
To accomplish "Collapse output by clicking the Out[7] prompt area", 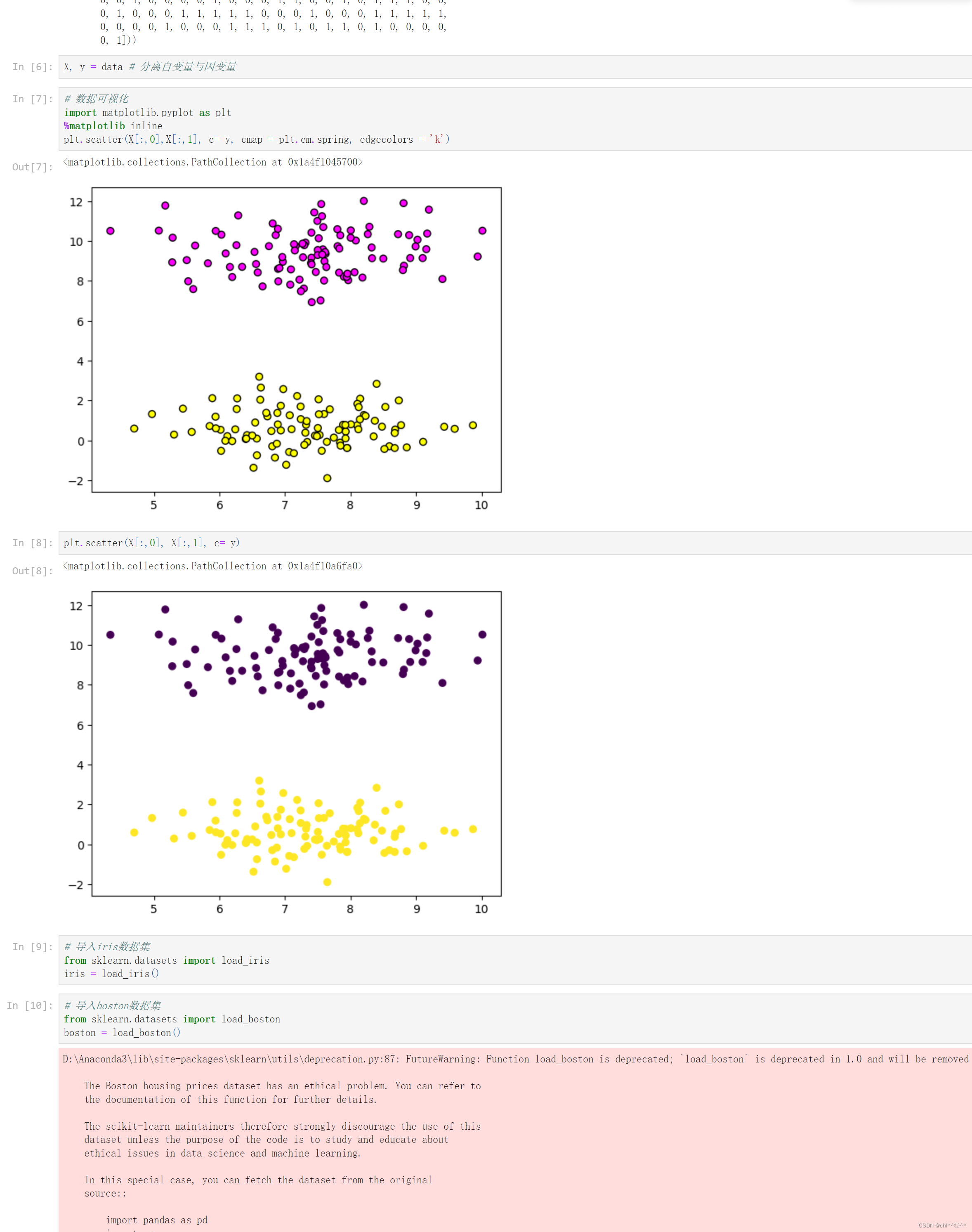I will pyautogui.click(x=33, y=167).
